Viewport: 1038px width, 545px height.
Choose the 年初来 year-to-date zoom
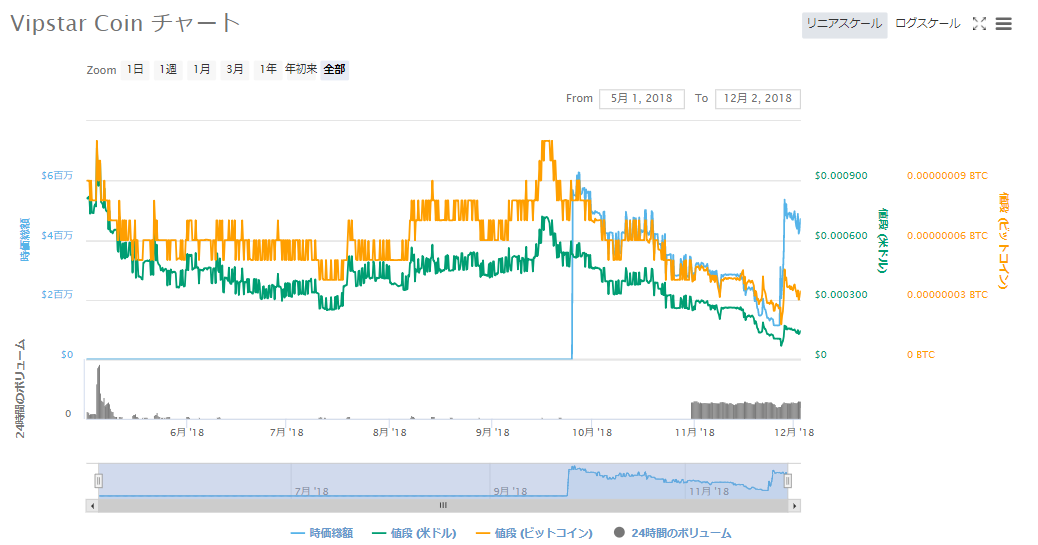coord(301,70)
